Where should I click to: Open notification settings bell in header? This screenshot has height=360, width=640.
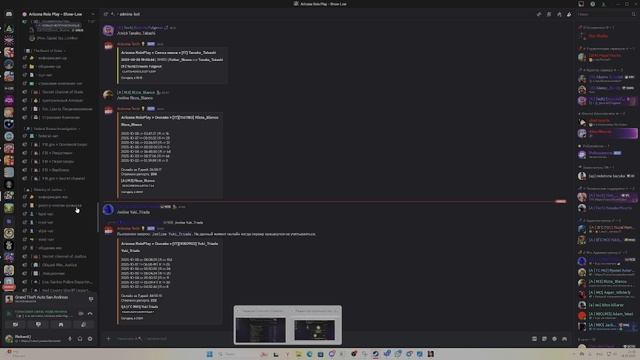[x=549, y=14]
